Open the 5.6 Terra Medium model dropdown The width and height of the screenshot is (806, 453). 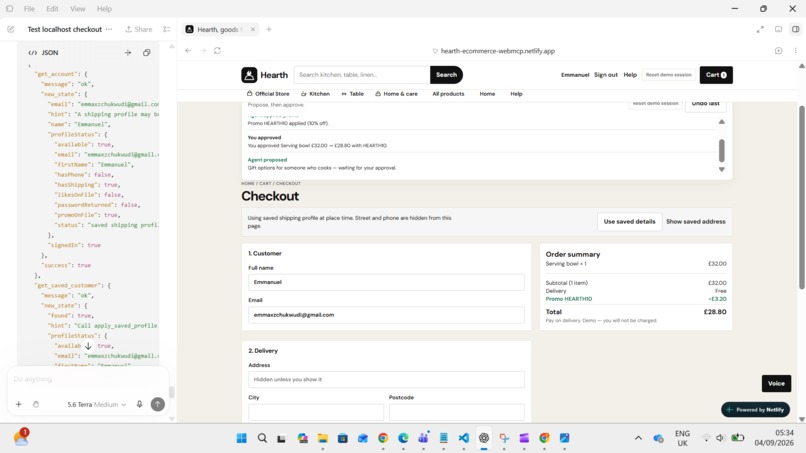click(97, 405)
